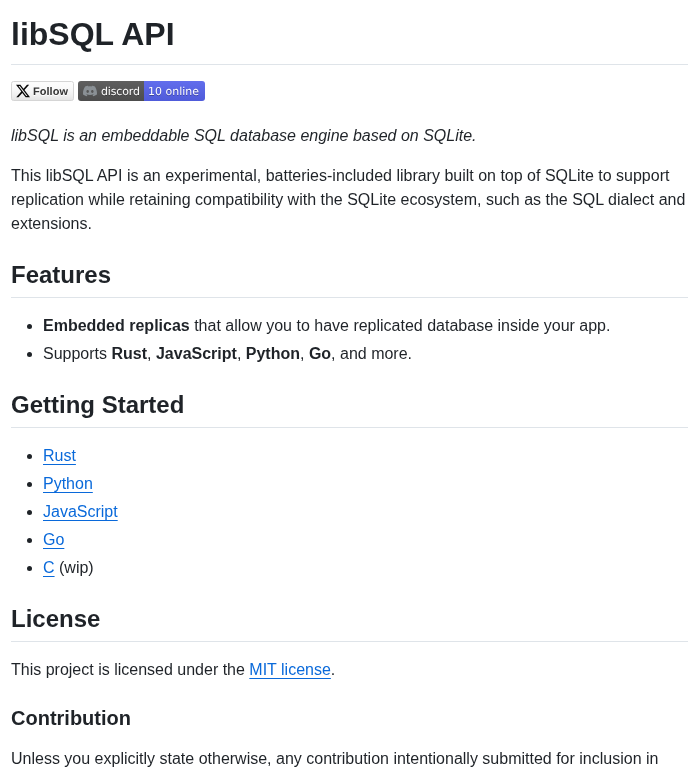Click the Discord logo icon in badge

90,91
